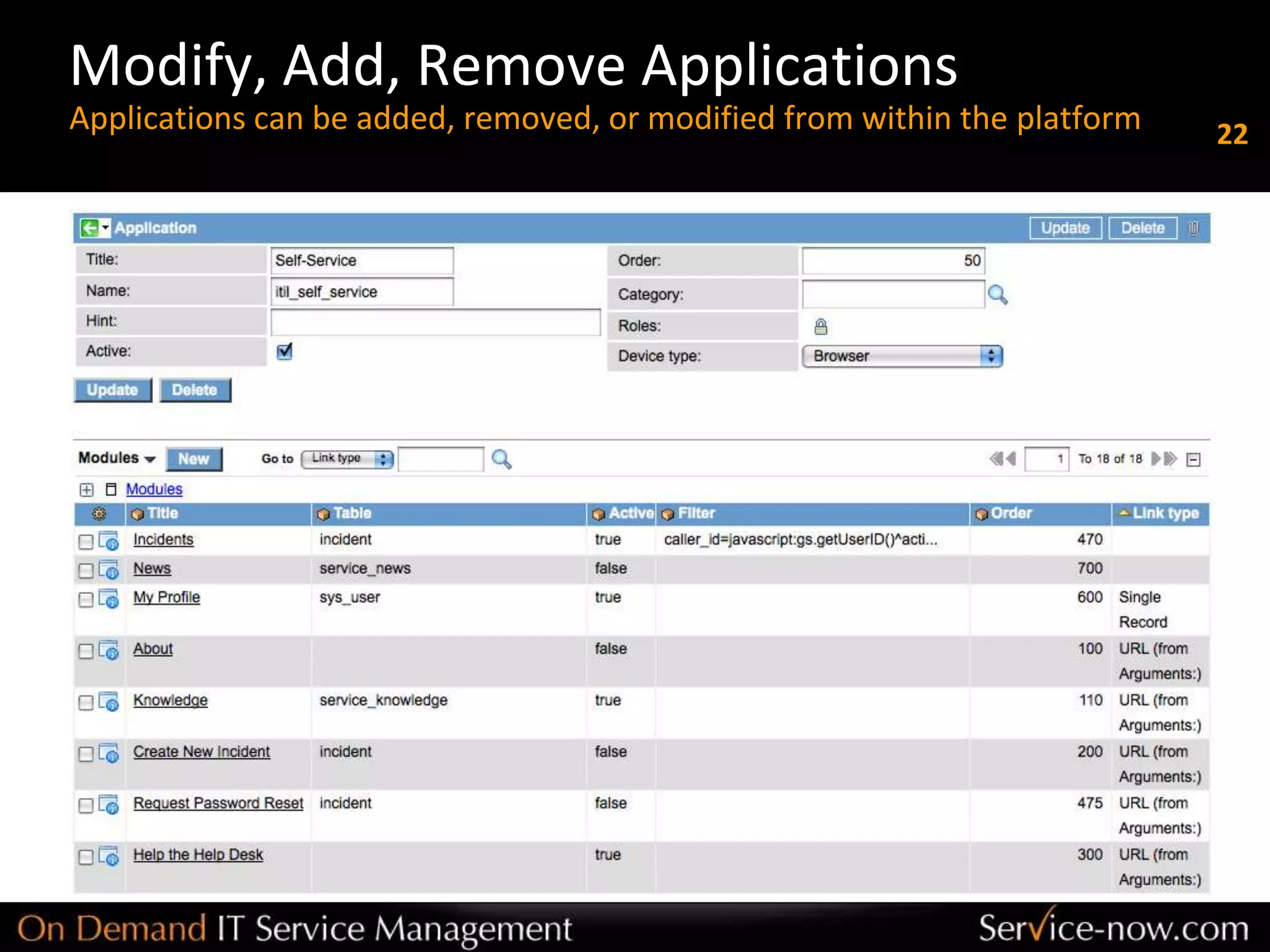
Task: Click the Name field with itil_self_service
Action: point(362,292)
